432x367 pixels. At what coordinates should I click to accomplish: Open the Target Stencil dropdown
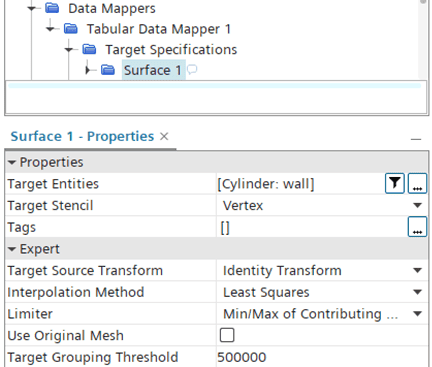[417, 205]
